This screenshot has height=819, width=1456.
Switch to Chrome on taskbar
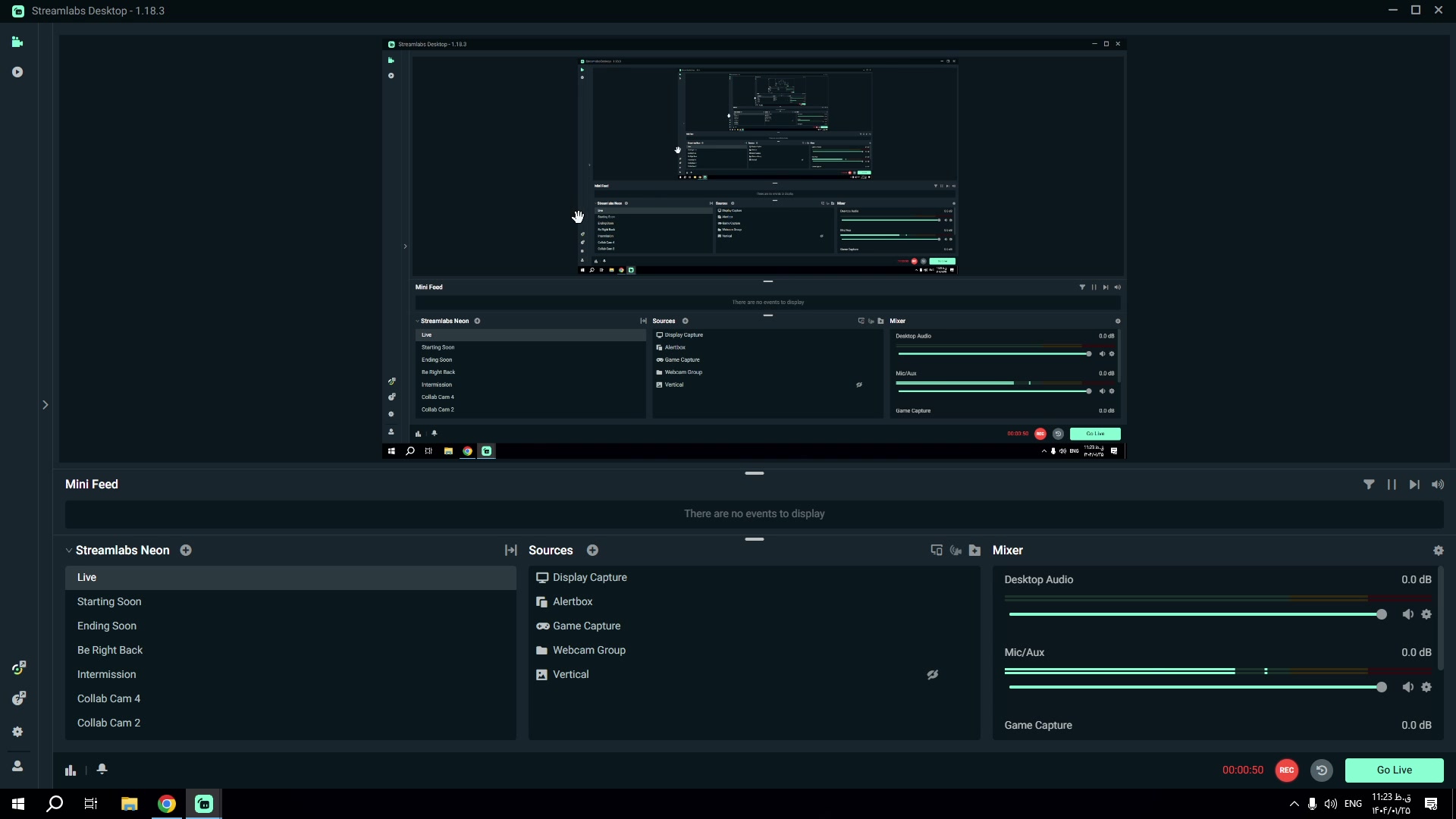click(x=167, y=804)
